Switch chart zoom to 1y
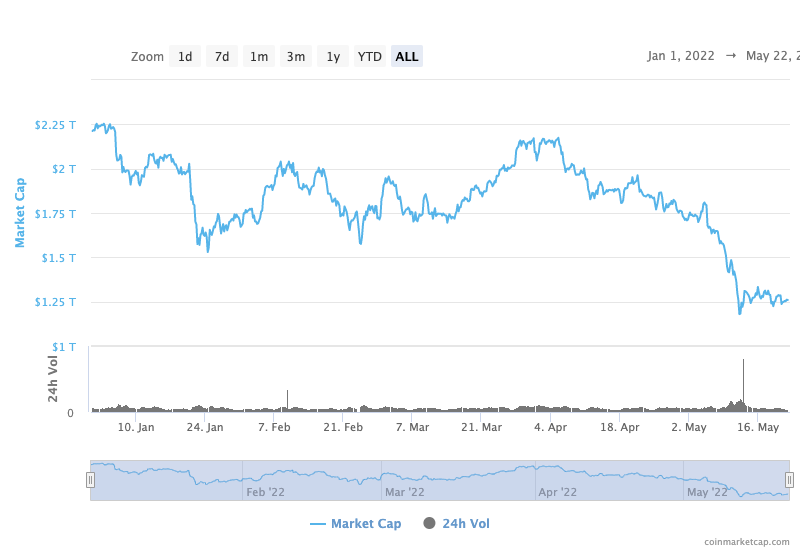This screenshot has width=800, height=550. (x=333, y=56)
